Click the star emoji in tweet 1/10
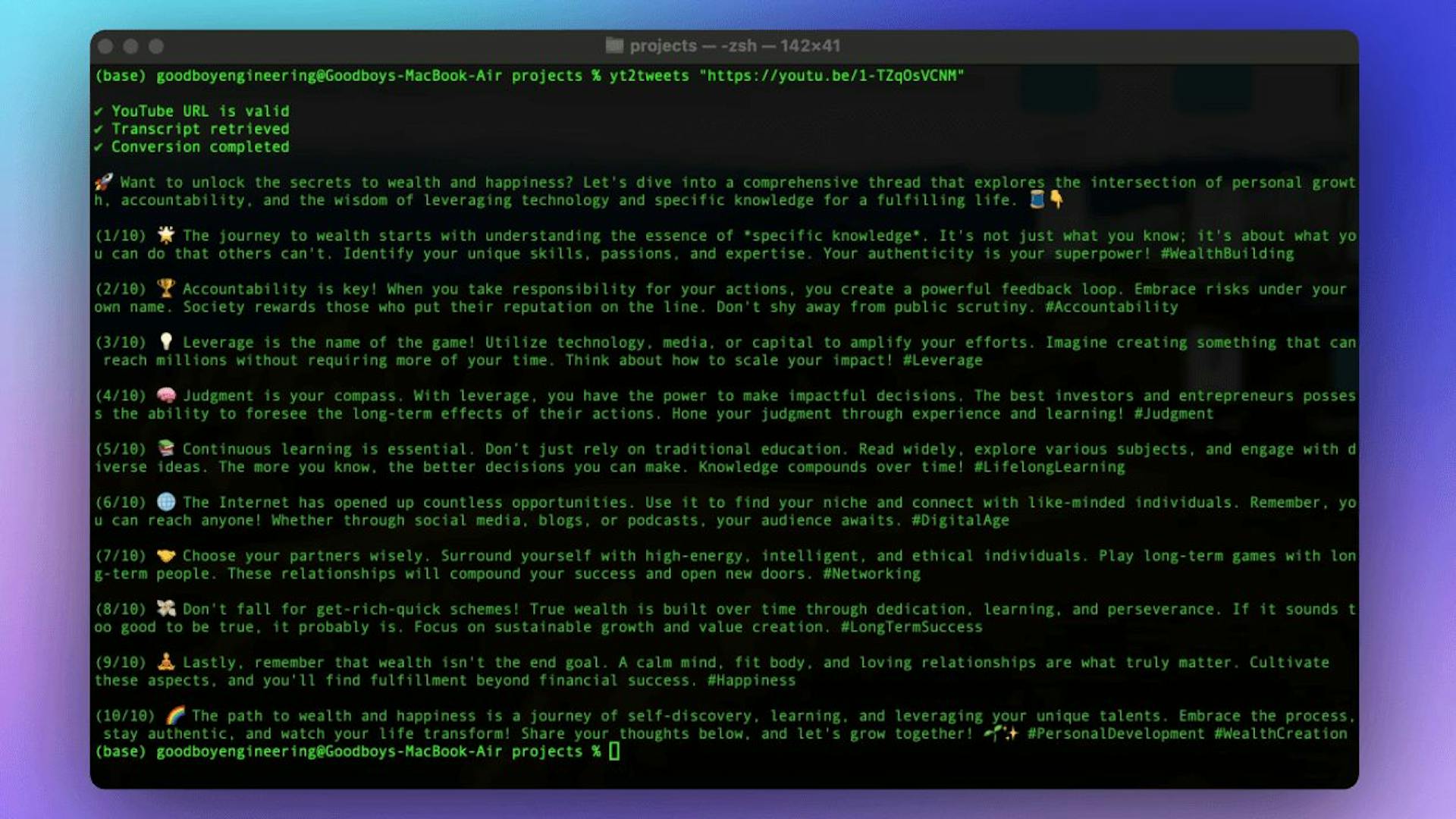 tap(165, 235)
